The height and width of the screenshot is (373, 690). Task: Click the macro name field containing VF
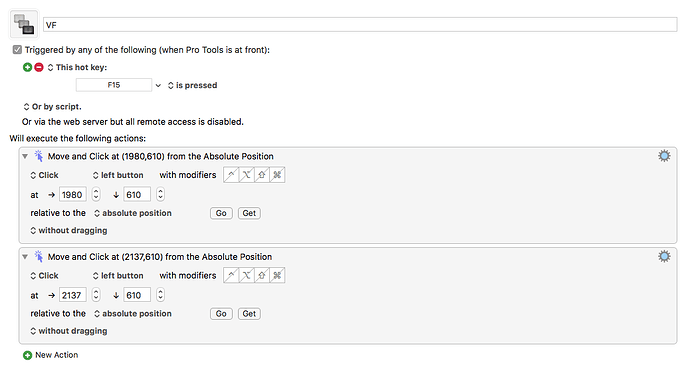(x=360, y=25)
